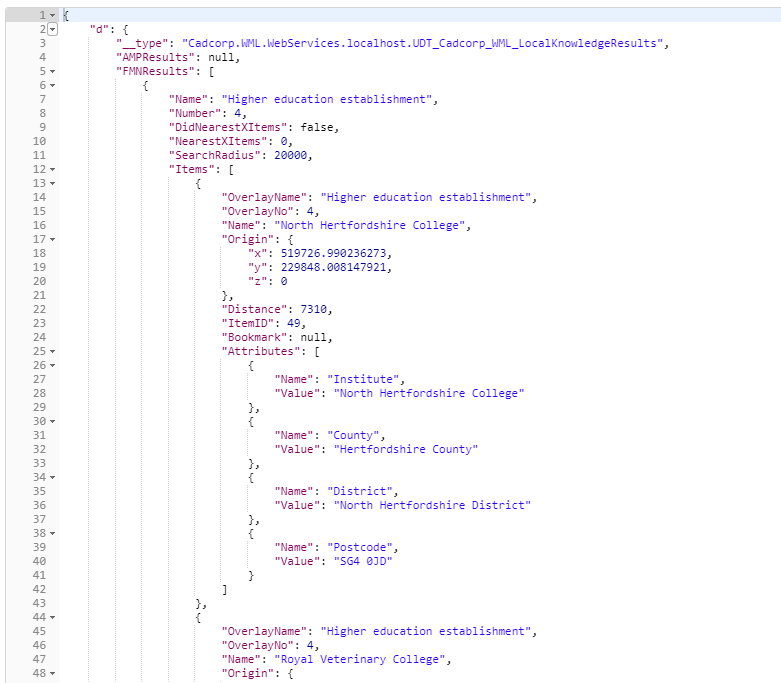This screenshot has height=683, width=781.
Task: Click "North Hertfordshire College" value on line 16
Action: (370, 225)
